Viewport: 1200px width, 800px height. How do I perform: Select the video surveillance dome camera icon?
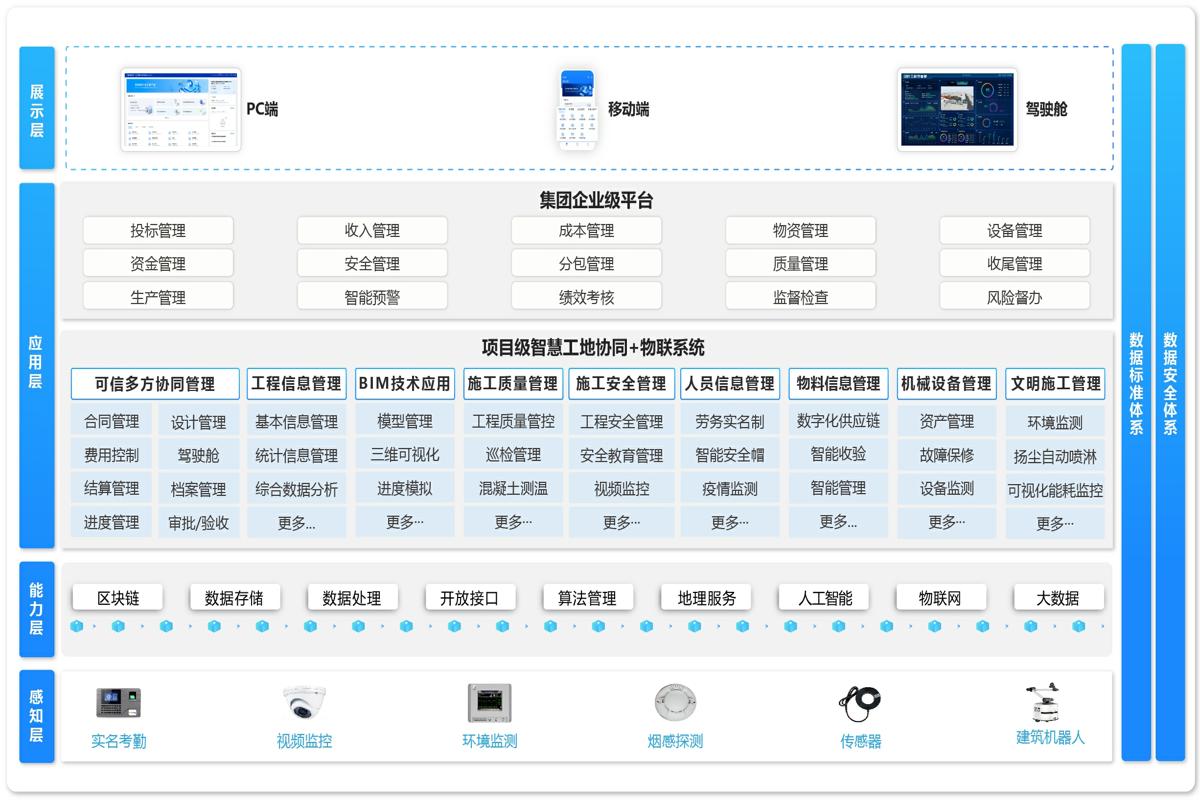point(304,704)
